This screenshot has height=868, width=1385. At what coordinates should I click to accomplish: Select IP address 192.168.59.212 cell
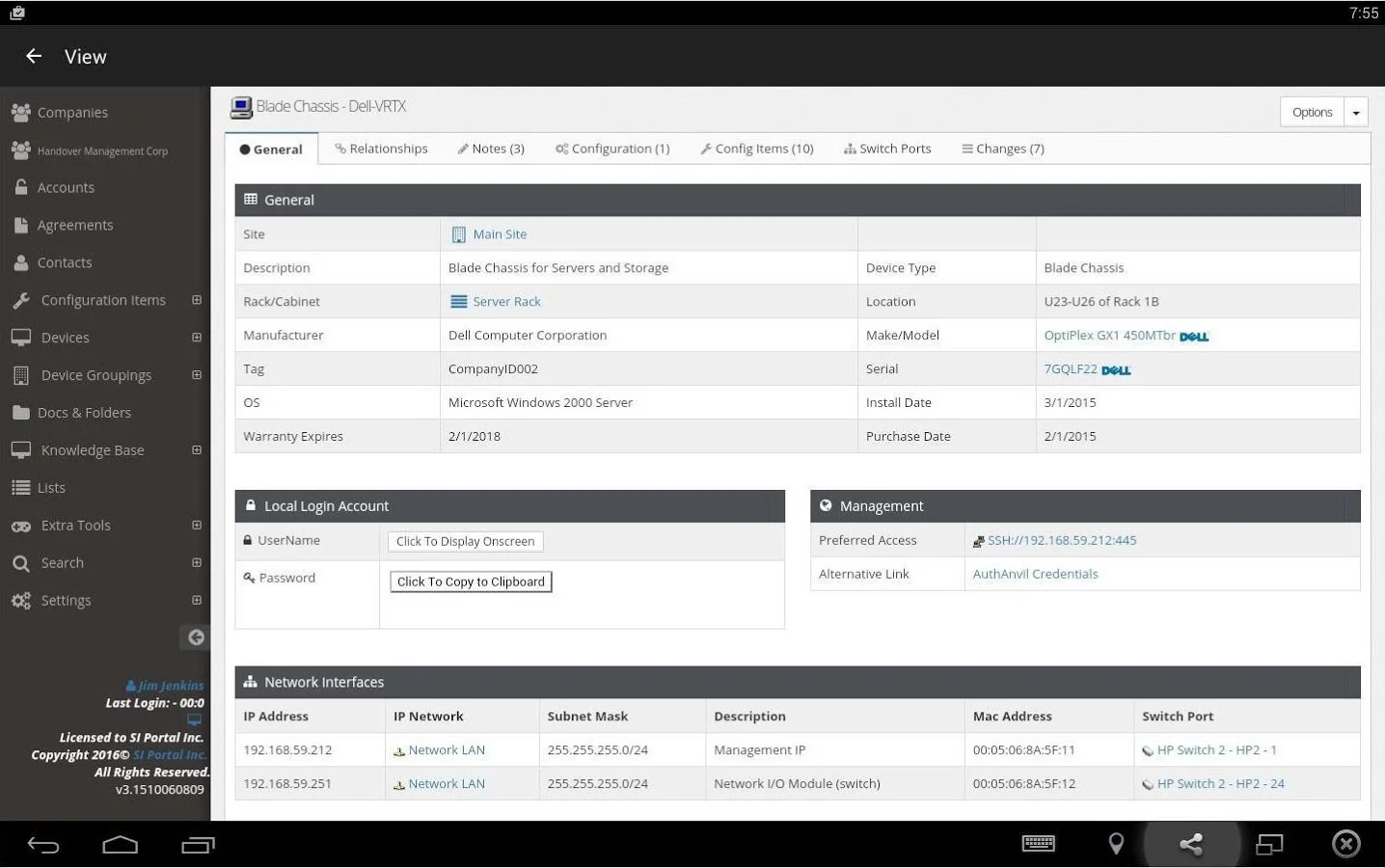(310, 750)
